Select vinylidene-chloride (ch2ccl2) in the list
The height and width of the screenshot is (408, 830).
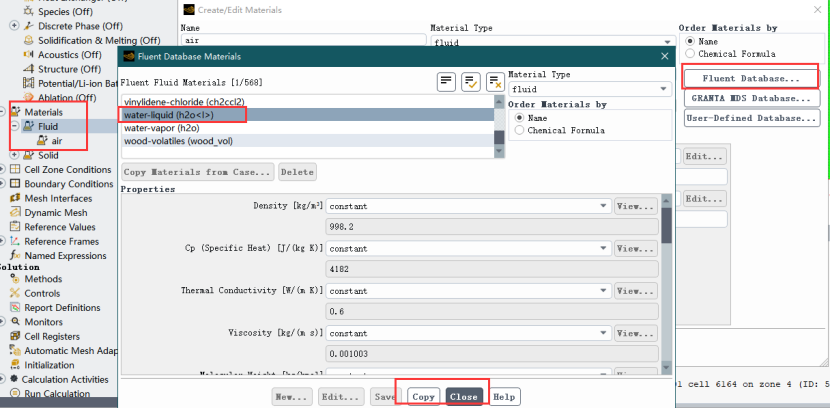tap(308, 102)
